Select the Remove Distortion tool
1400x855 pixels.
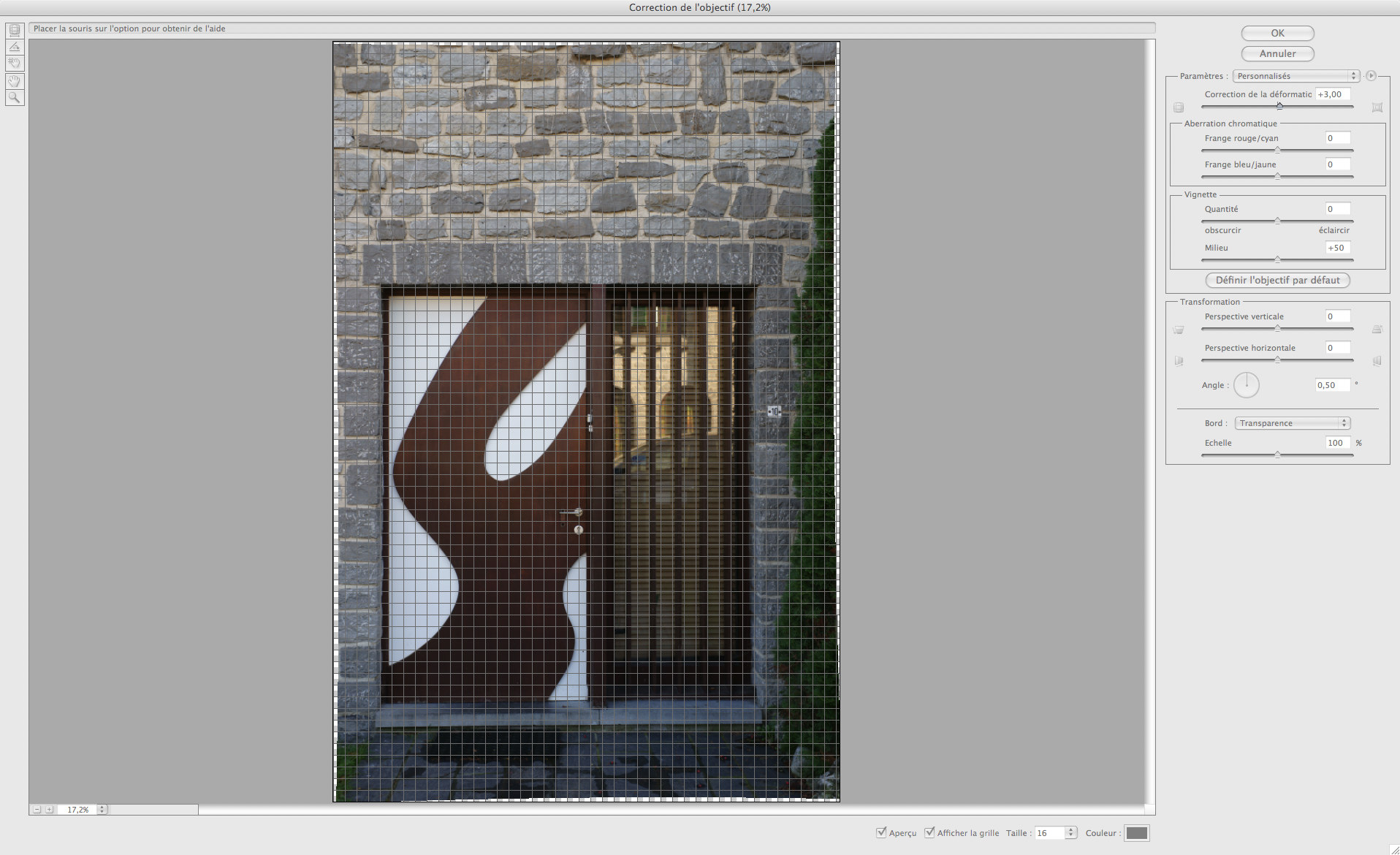click(x=15, y=31)
